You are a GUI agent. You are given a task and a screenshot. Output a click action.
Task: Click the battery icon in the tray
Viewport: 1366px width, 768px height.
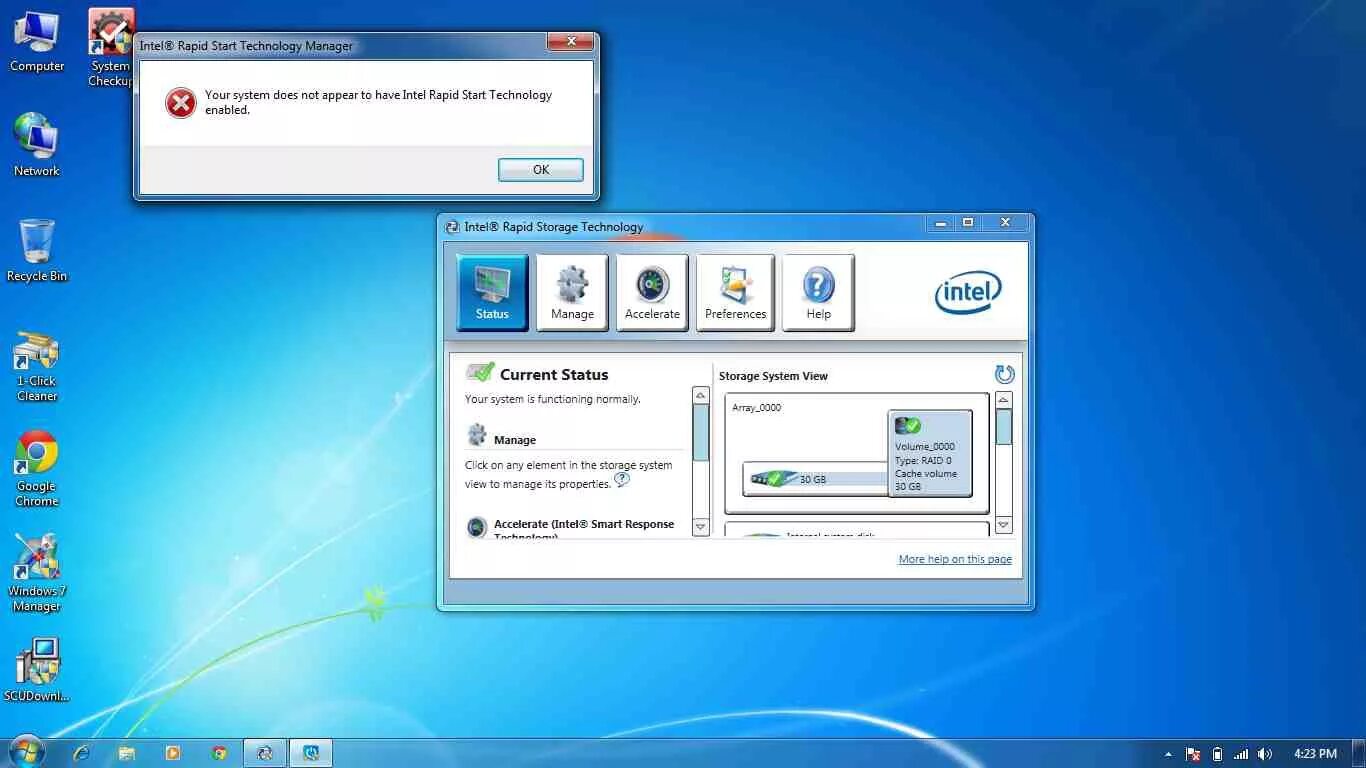pyautogui.click(x=1217, y=754)
